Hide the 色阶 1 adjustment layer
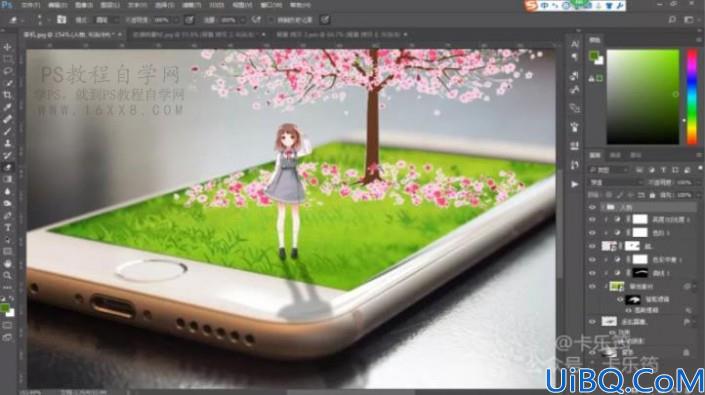Screen dimensions: 705x395 tap(592, 233)
